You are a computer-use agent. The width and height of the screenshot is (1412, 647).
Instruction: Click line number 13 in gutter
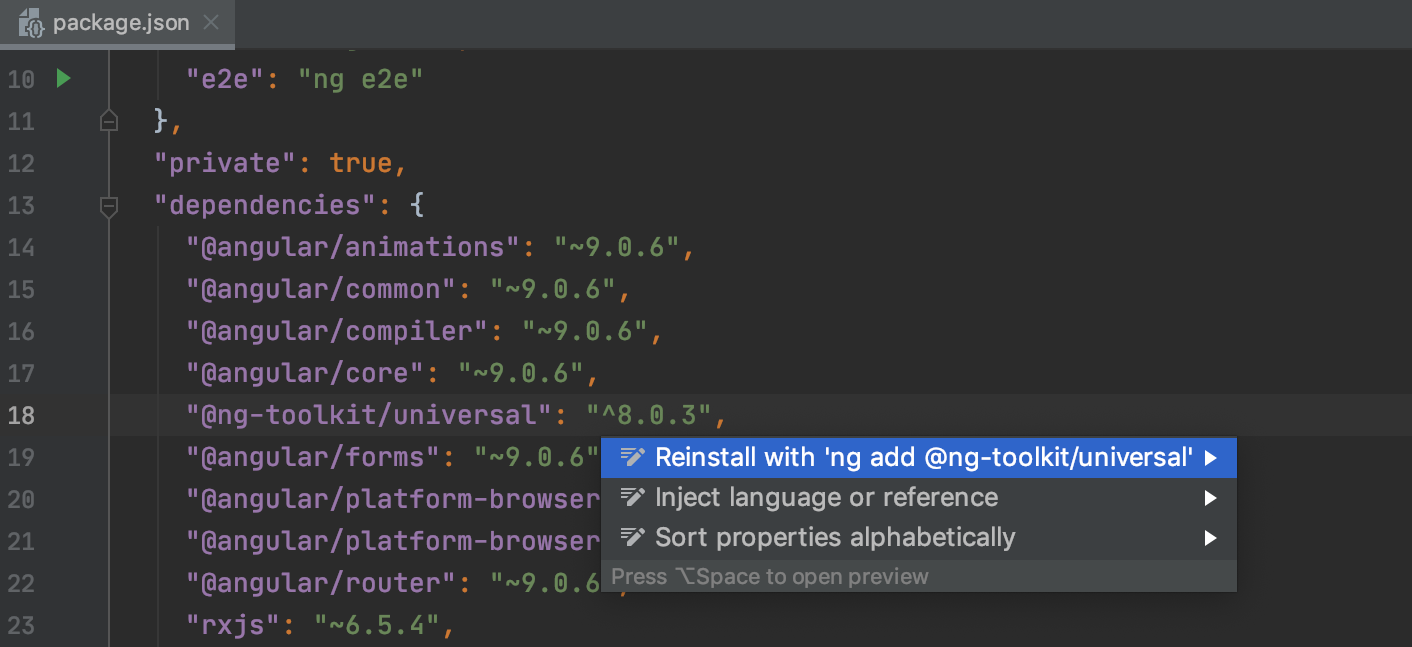[x=21, y=205]
